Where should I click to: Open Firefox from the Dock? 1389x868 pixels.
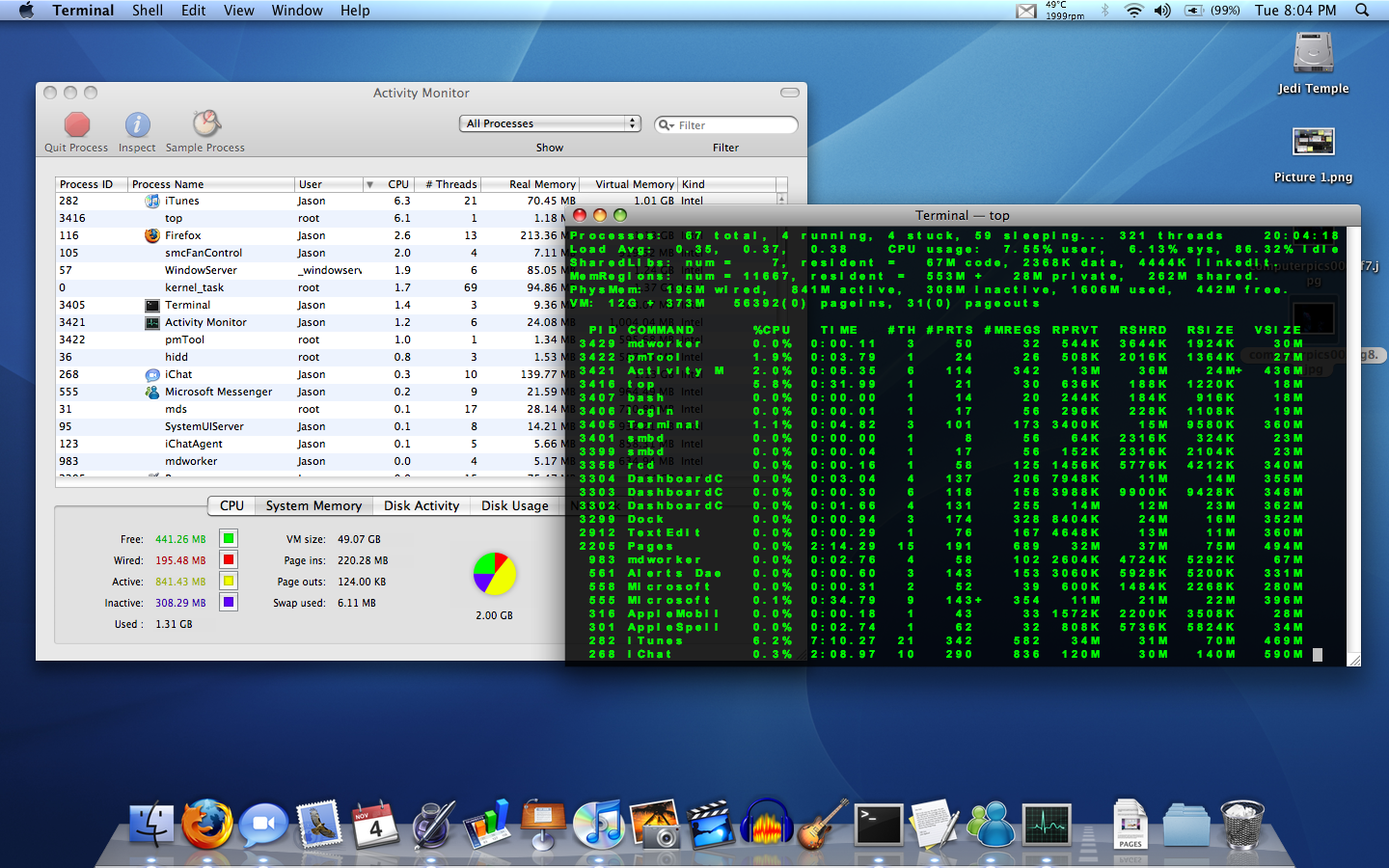[207, 825]
